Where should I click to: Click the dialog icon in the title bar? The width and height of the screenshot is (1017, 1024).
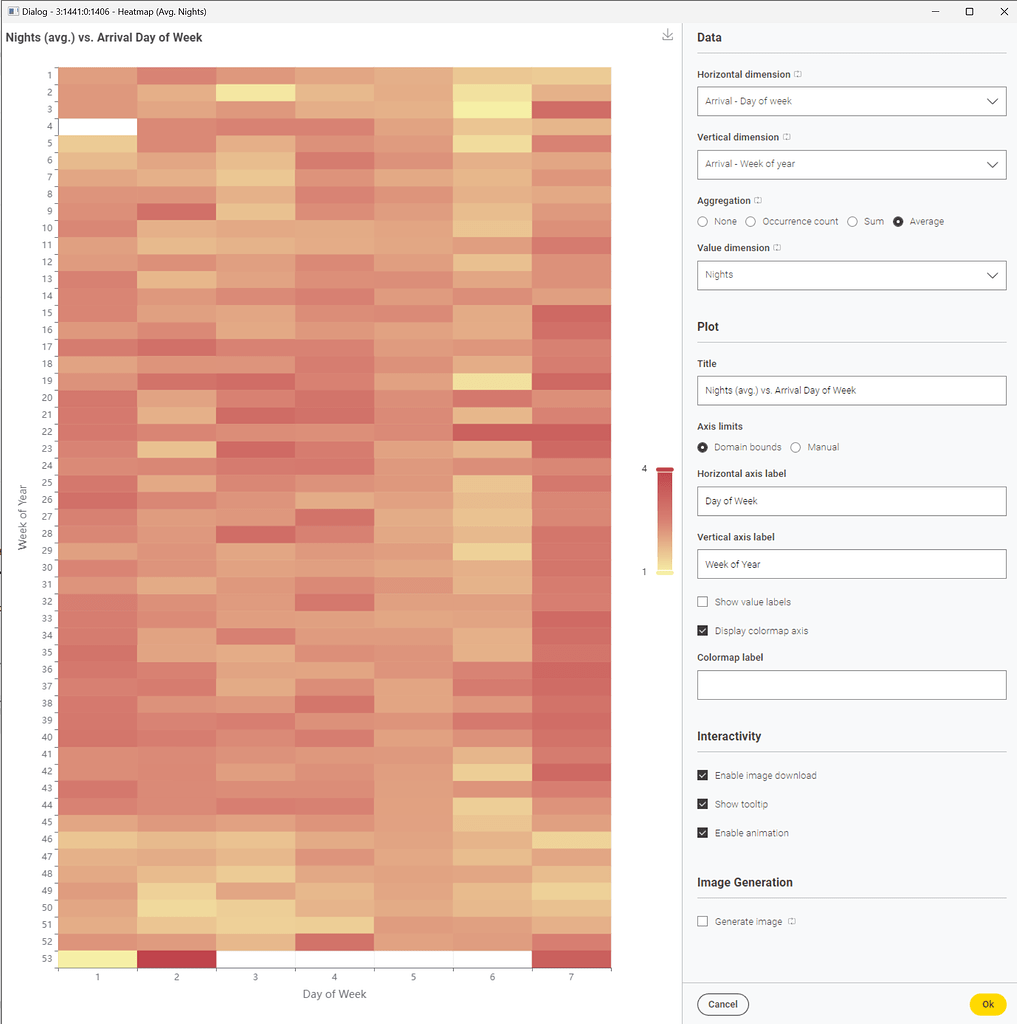click(11, 11)
